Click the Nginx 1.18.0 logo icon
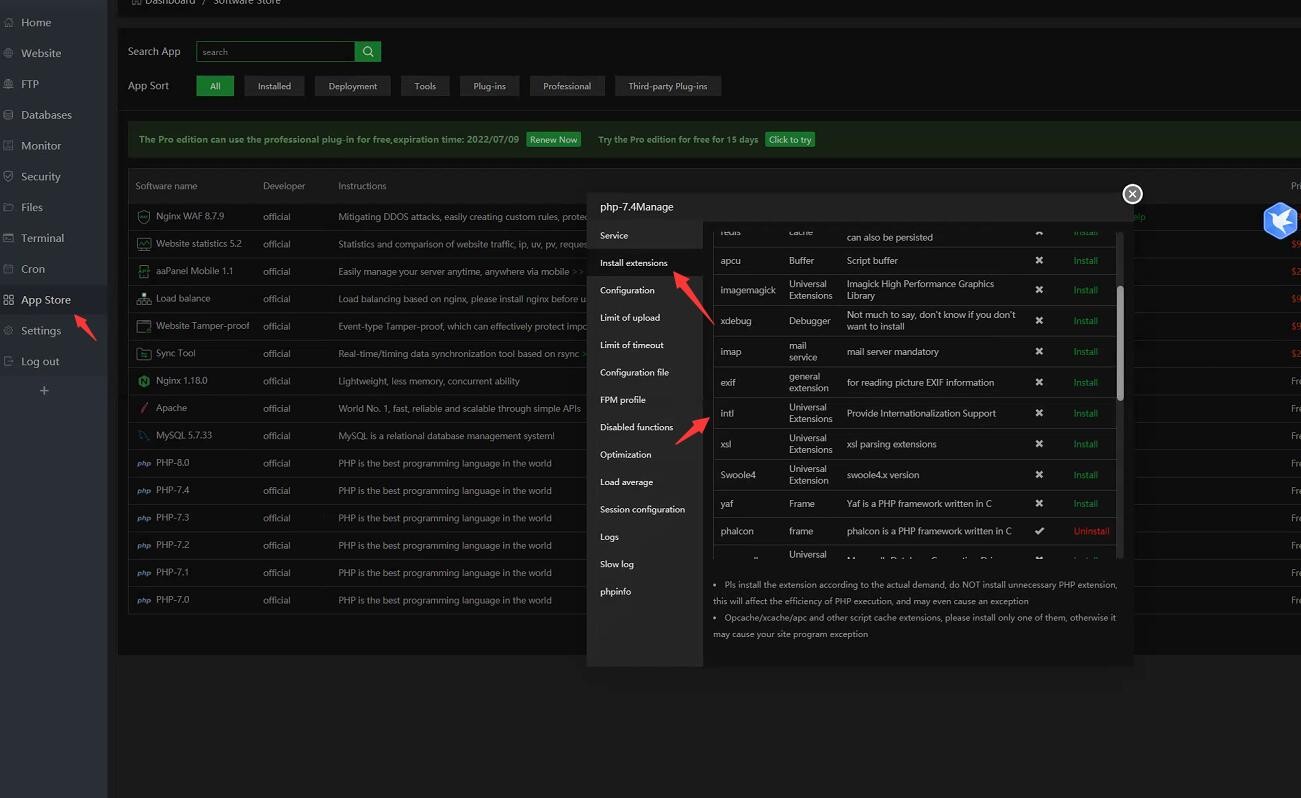 [144, 381]
